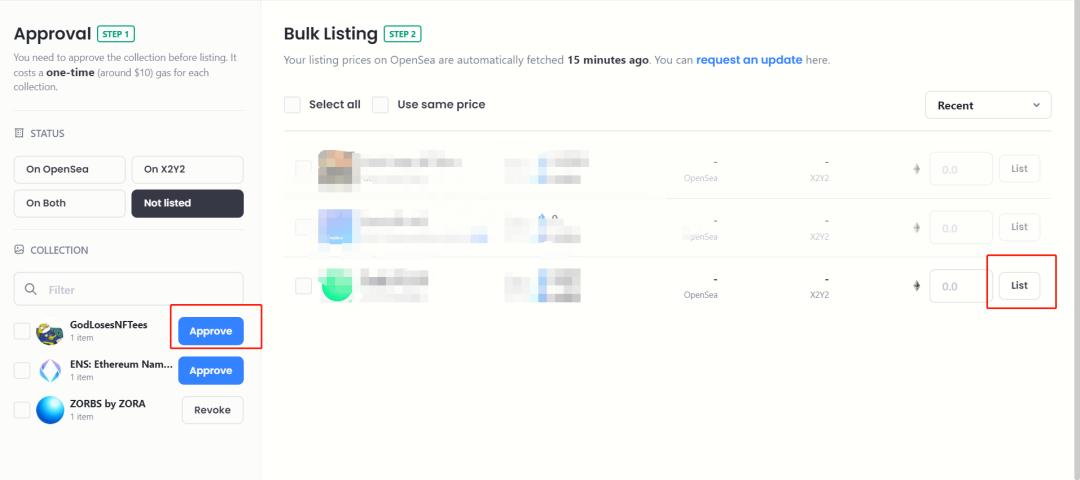
Task: Check the Select all checkbox
Action: (292, 105)
